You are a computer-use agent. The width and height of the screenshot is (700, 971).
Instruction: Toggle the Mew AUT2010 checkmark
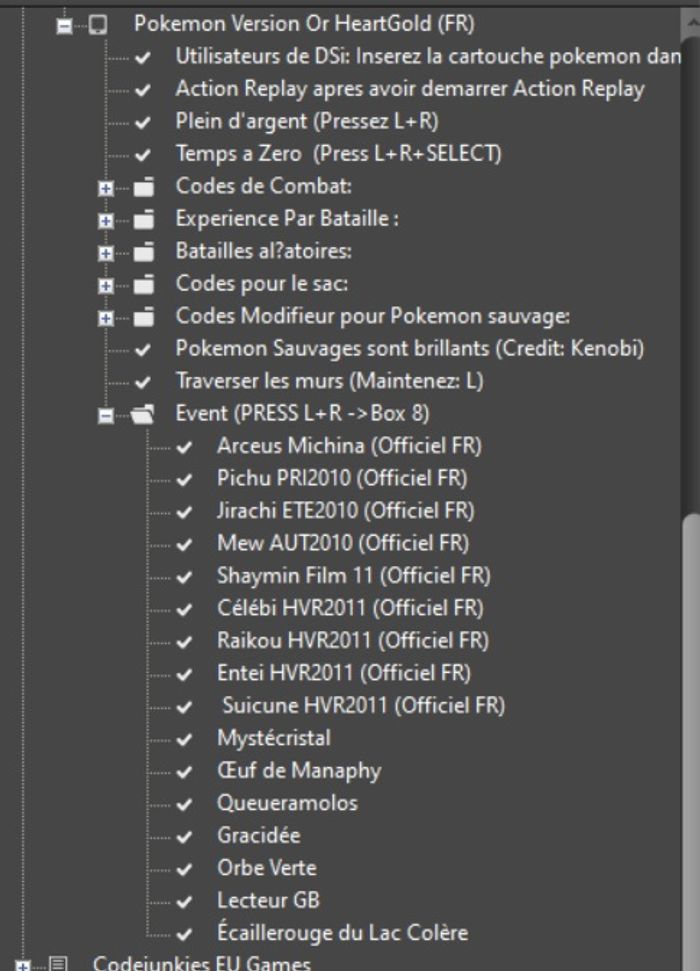tap(184, 544)
